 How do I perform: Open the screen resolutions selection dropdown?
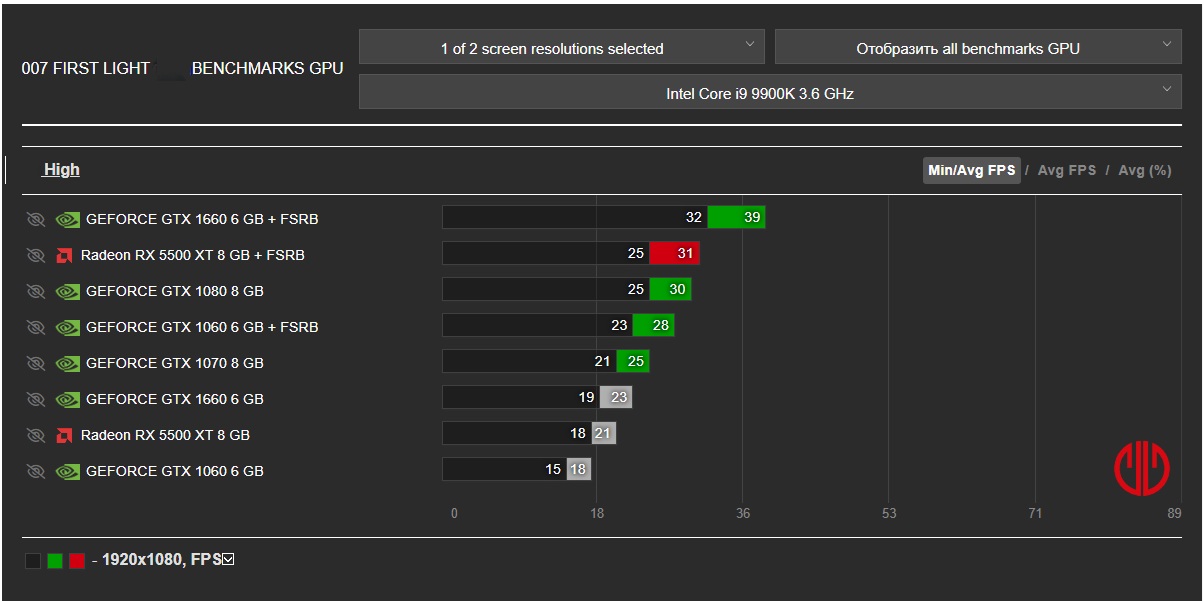(562, 47)
